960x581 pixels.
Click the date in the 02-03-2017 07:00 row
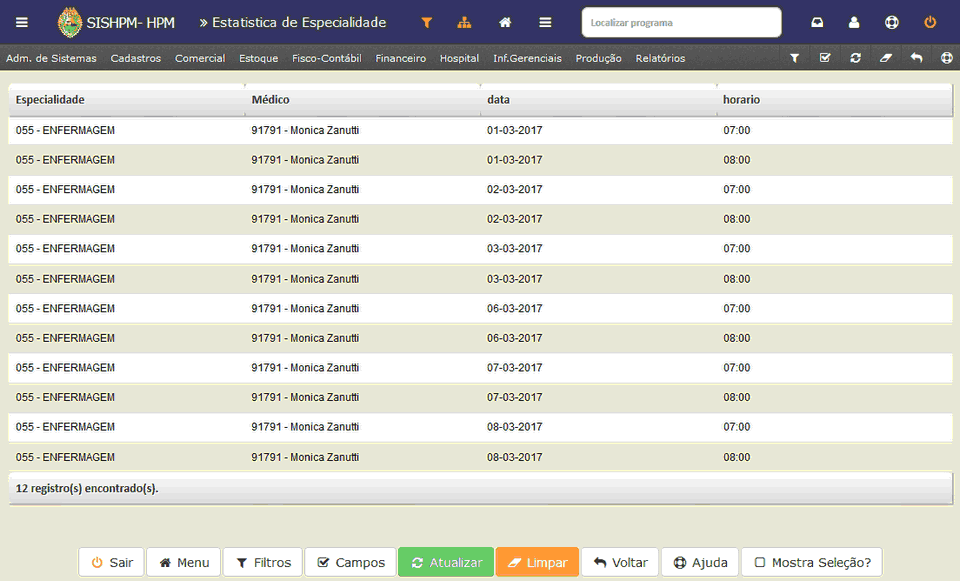[x=514, y=190]
